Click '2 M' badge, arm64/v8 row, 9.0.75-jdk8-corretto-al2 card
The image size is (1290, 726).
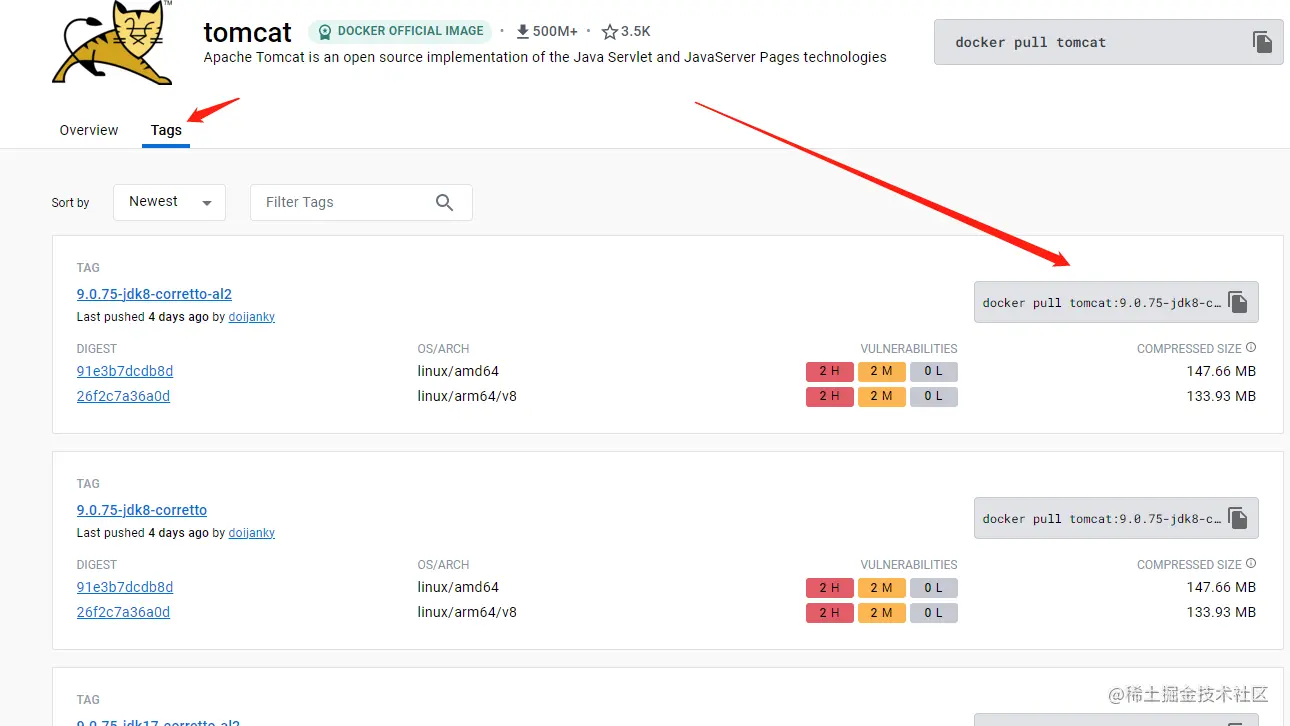882,396
